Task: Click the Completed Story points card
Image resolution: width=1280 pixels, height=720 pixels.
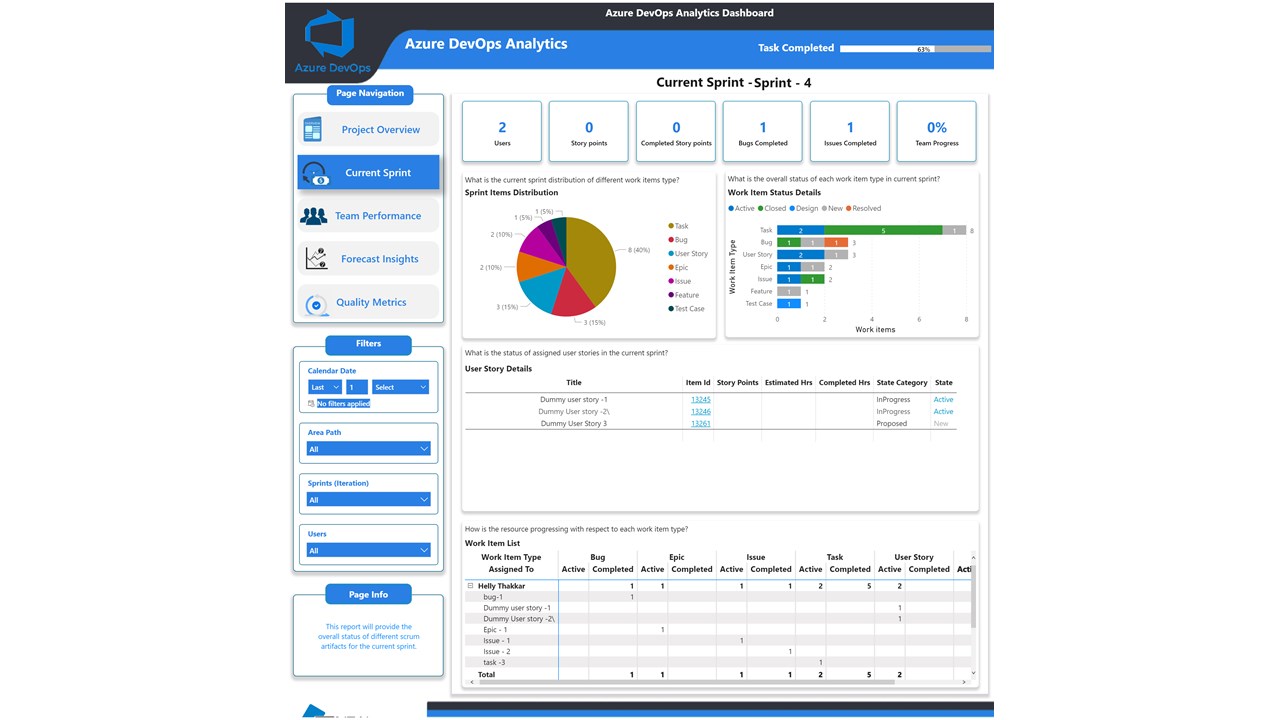Action: click(x=676, y=131)
